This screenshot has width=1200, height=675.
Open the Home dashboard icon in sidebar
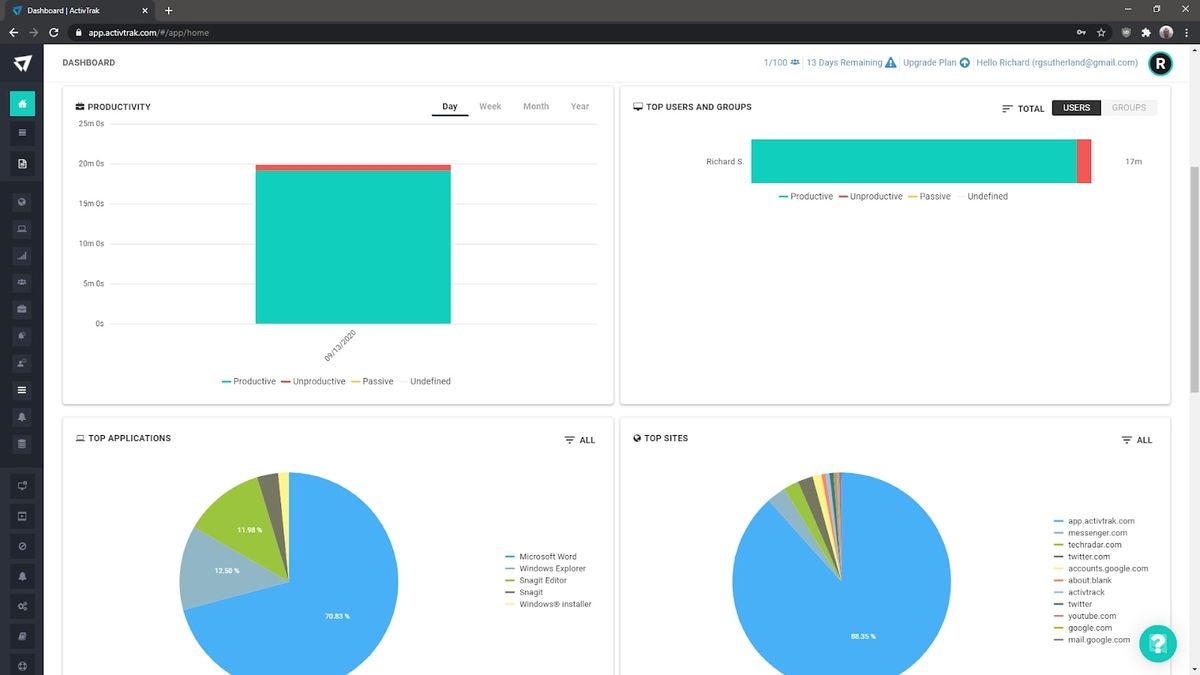pyautogui.click(x=22, y=103)
